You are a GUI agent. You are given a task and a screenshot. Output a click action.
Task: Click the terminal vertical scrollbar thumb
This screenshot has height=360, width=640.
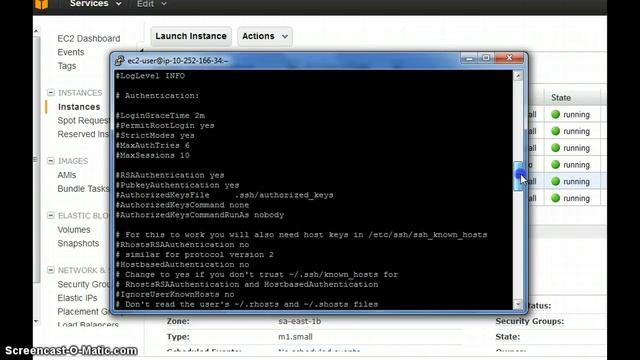(x=518, y=176)
